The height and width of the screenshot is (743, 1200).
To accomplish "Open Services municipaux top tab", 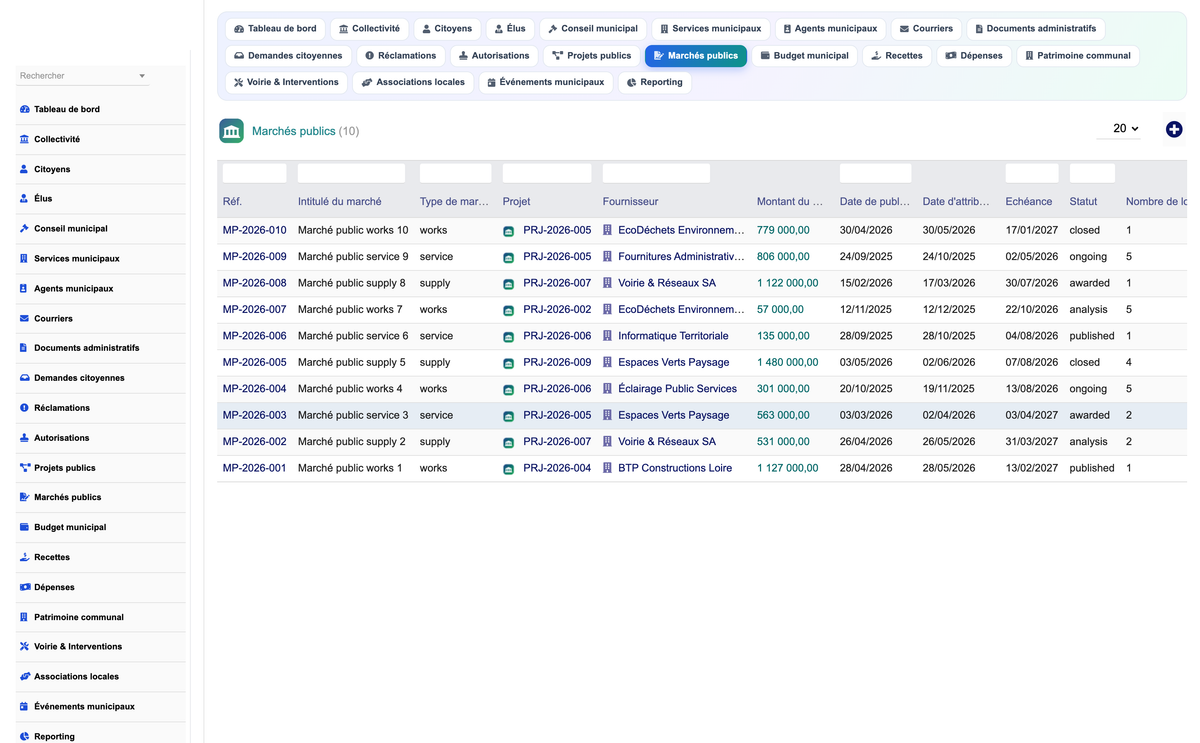I will click(710, 29).
